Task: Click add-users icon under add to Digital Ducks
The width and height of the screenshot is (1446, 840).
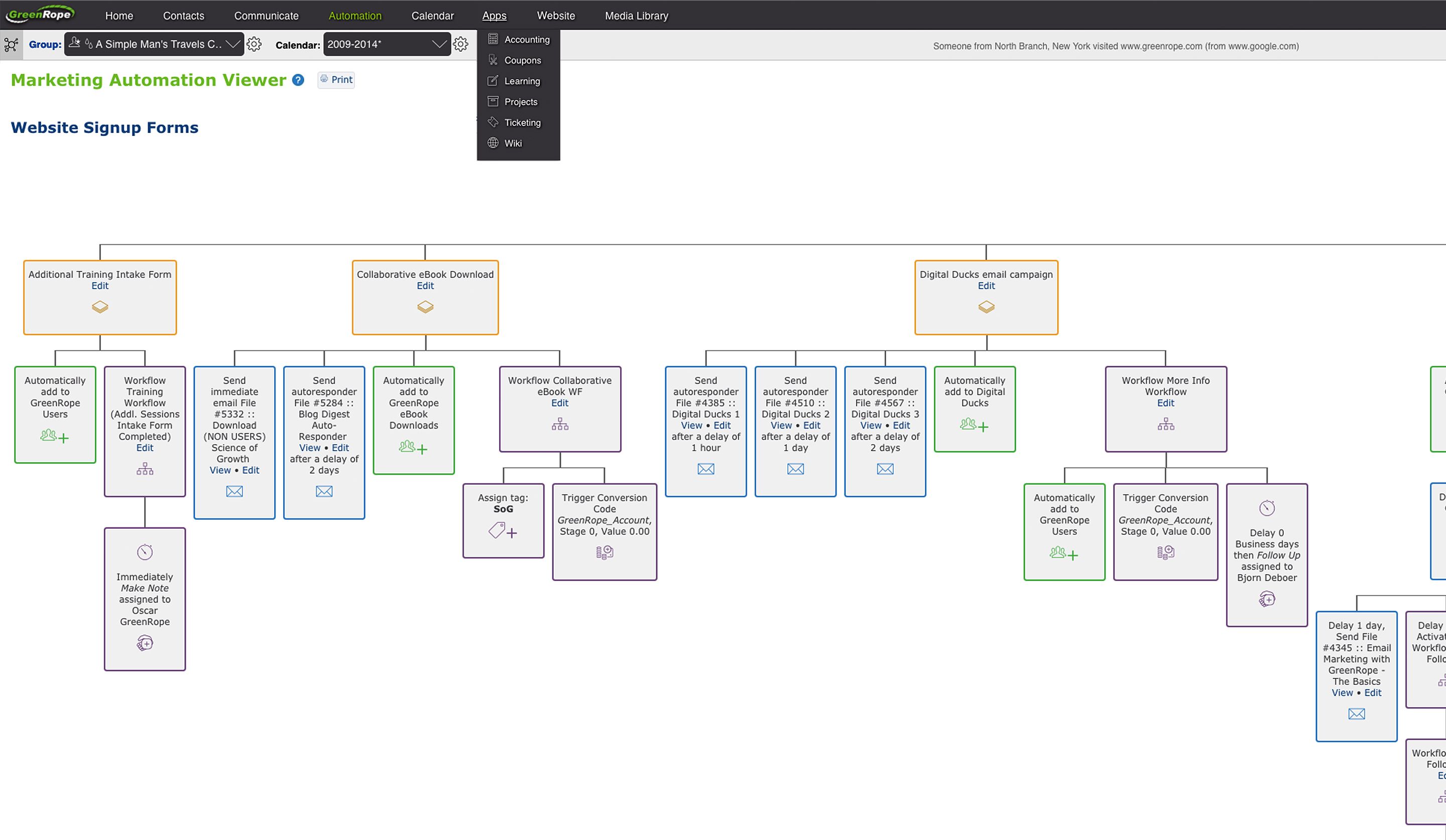Action: click(x=975, y=425)
